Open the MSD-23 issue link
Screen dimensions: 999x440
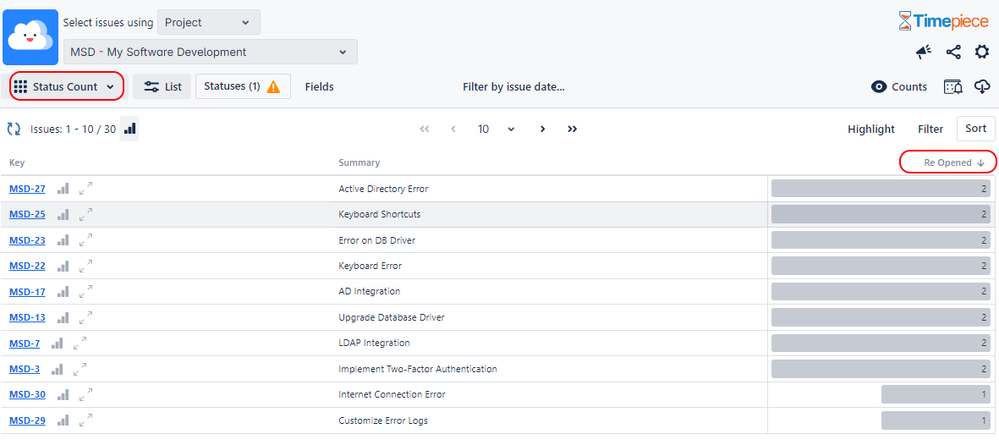pyautogui.click(x=27, y=240)
